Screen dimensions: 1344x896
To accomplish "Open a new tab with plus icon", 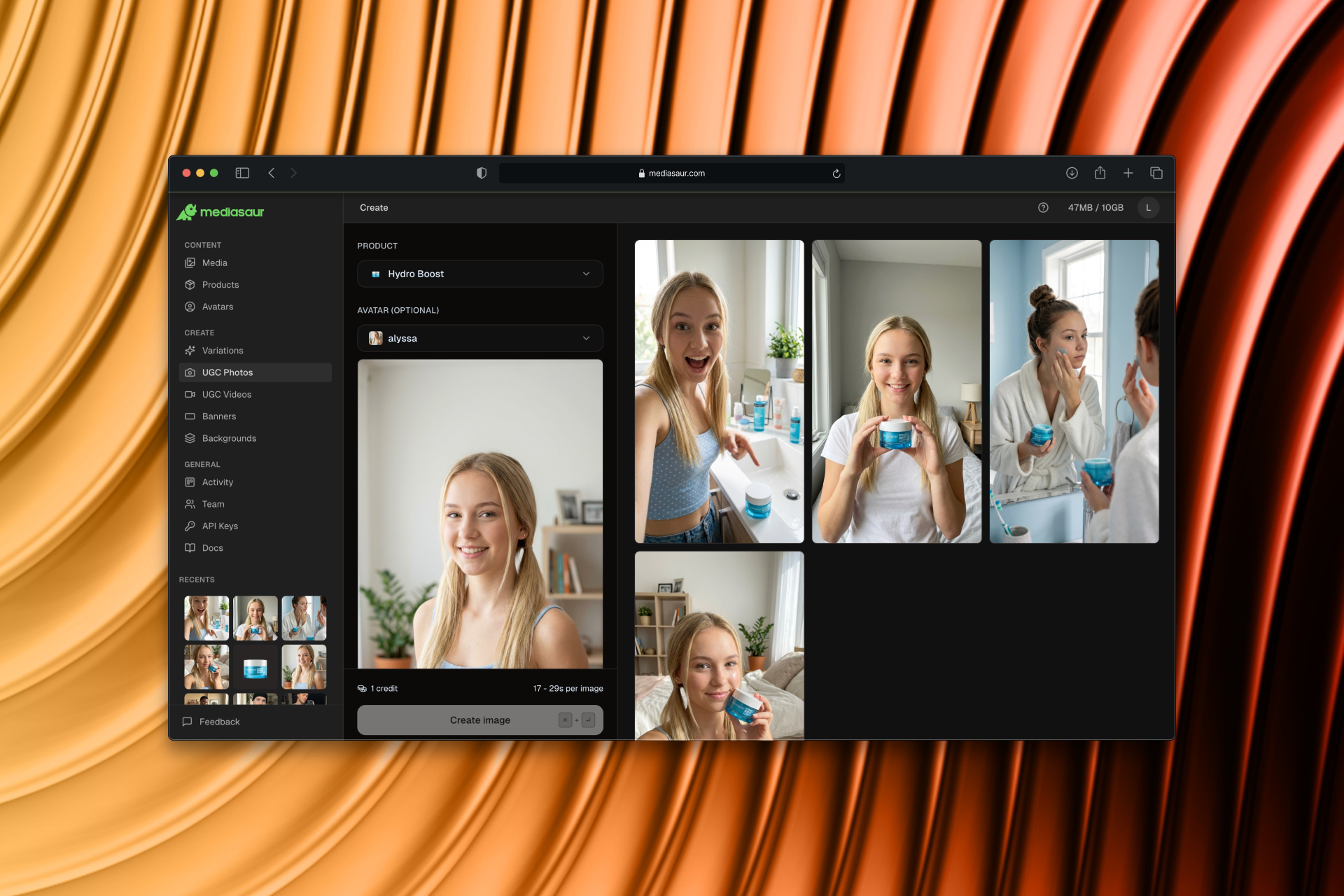I will [x=1128, y=173].
